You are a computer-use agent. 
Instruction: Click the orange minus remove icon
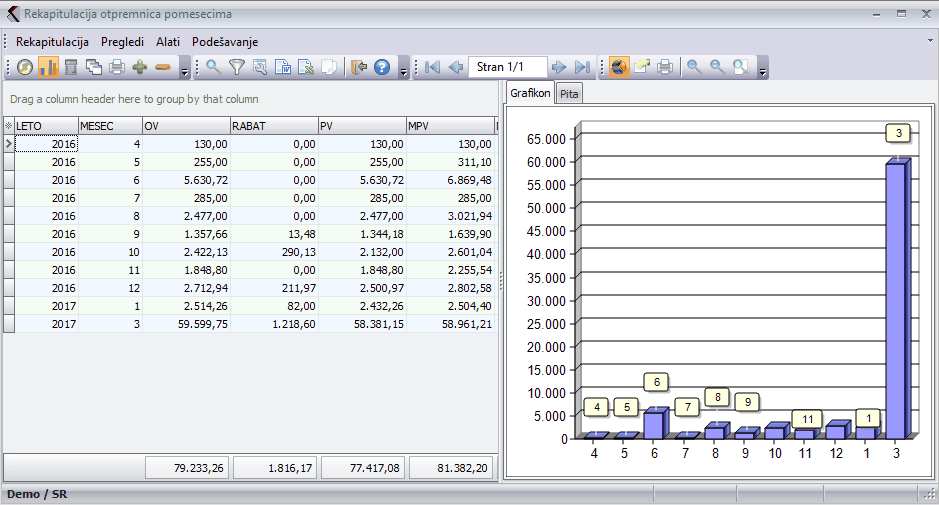click(163, 67)
